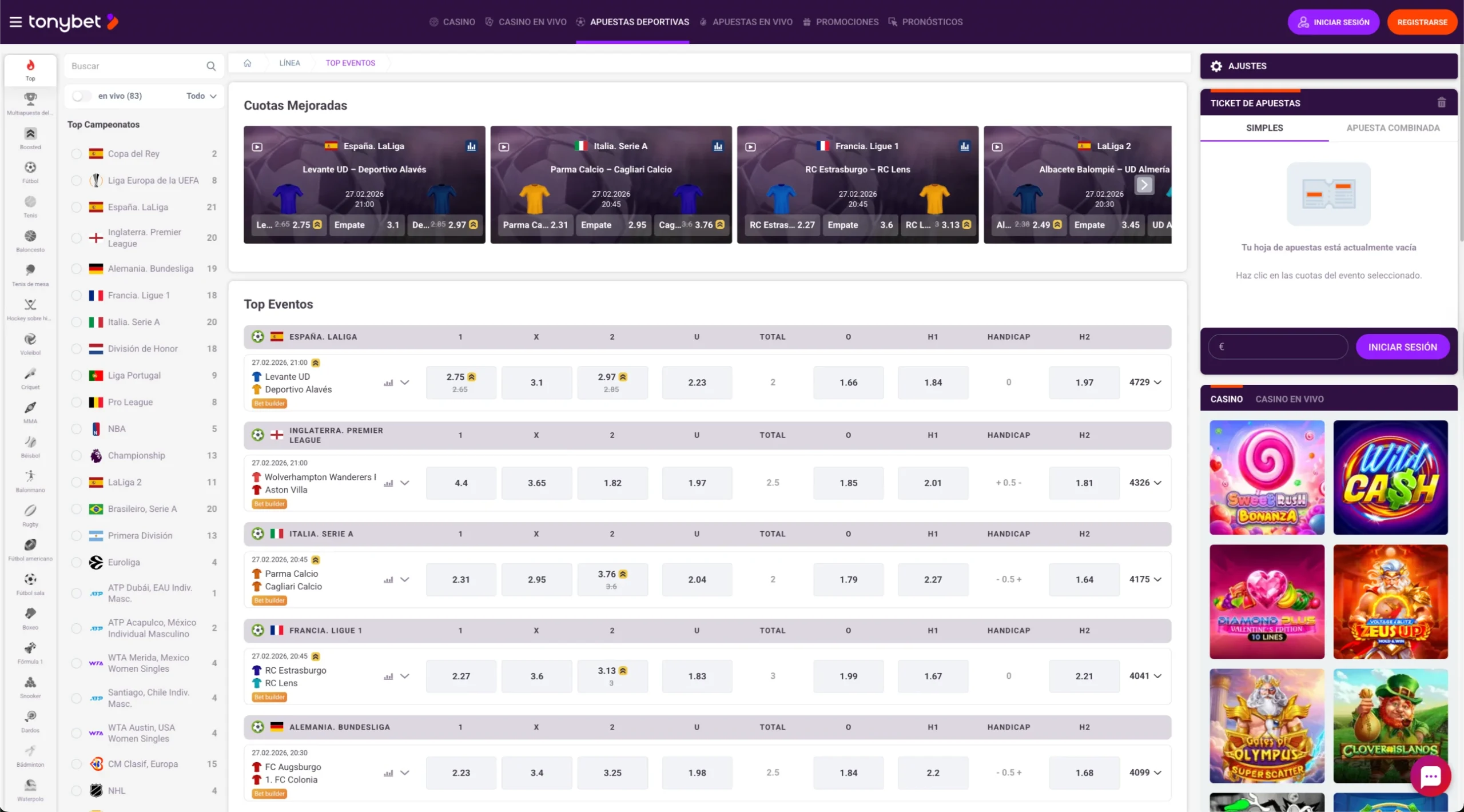Go to Apuestas en Vivo menu
Image resolution: width=1464 pixels, height=812 pixels.
751,22
